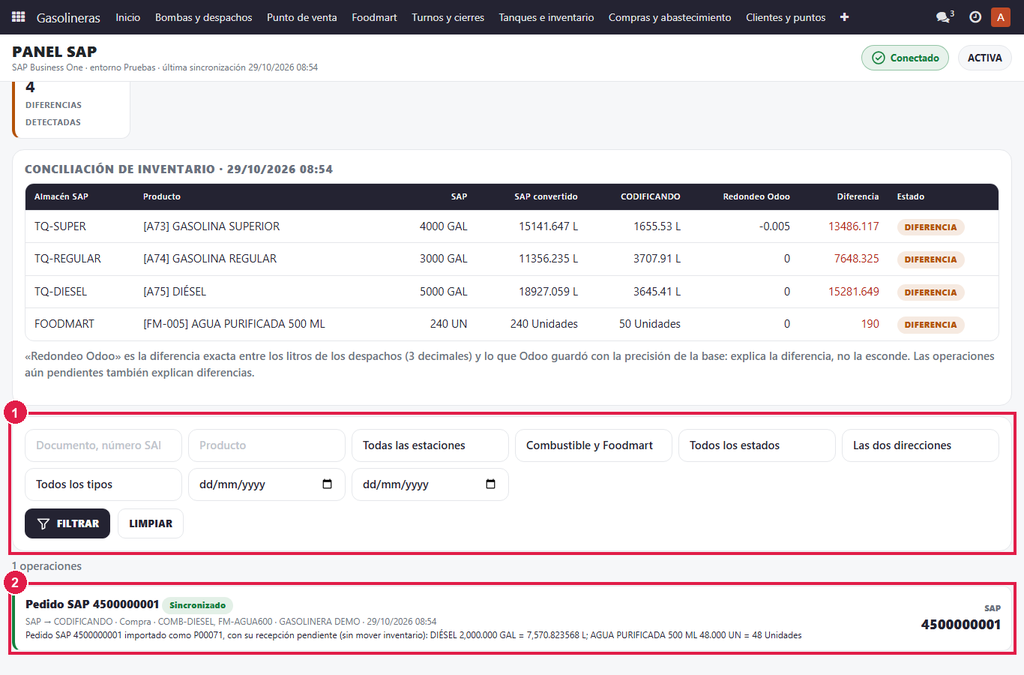Click the plus icon in the navbar
The height and width of the screenshot is (675, 1024).
(x=844, y=17)
